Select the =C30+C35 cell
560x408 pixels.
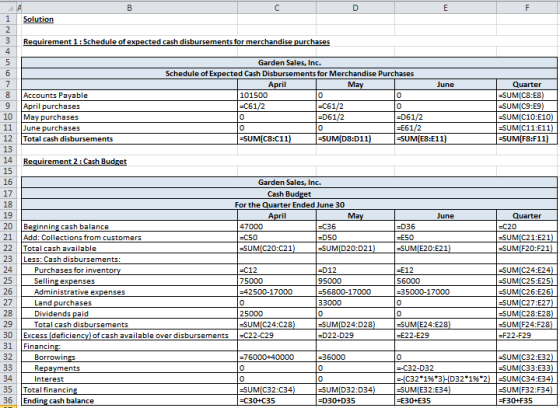tap(277, 400)
